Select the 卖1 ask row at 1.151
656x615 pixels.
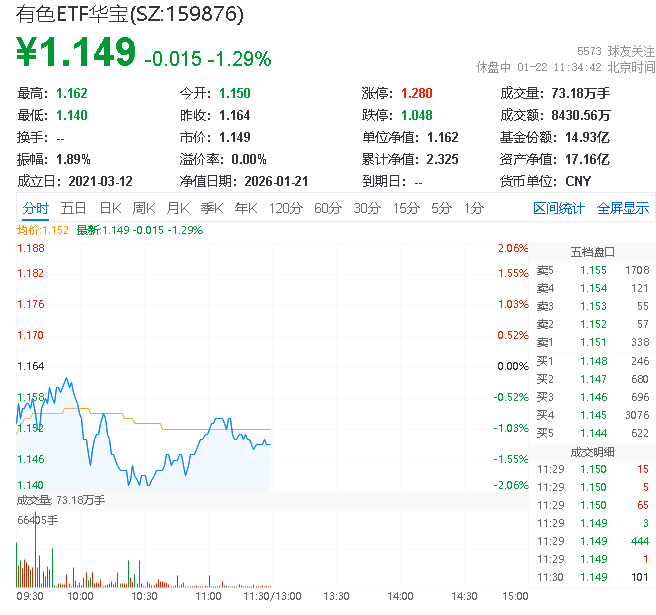click(x=590, y=342)
